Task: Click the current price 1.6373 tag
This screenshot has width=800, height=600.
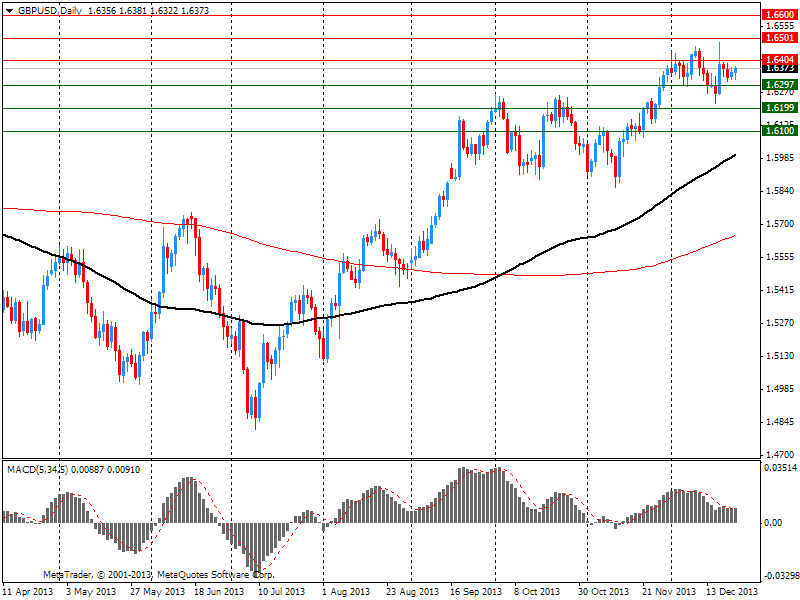Action: [778, 69]
